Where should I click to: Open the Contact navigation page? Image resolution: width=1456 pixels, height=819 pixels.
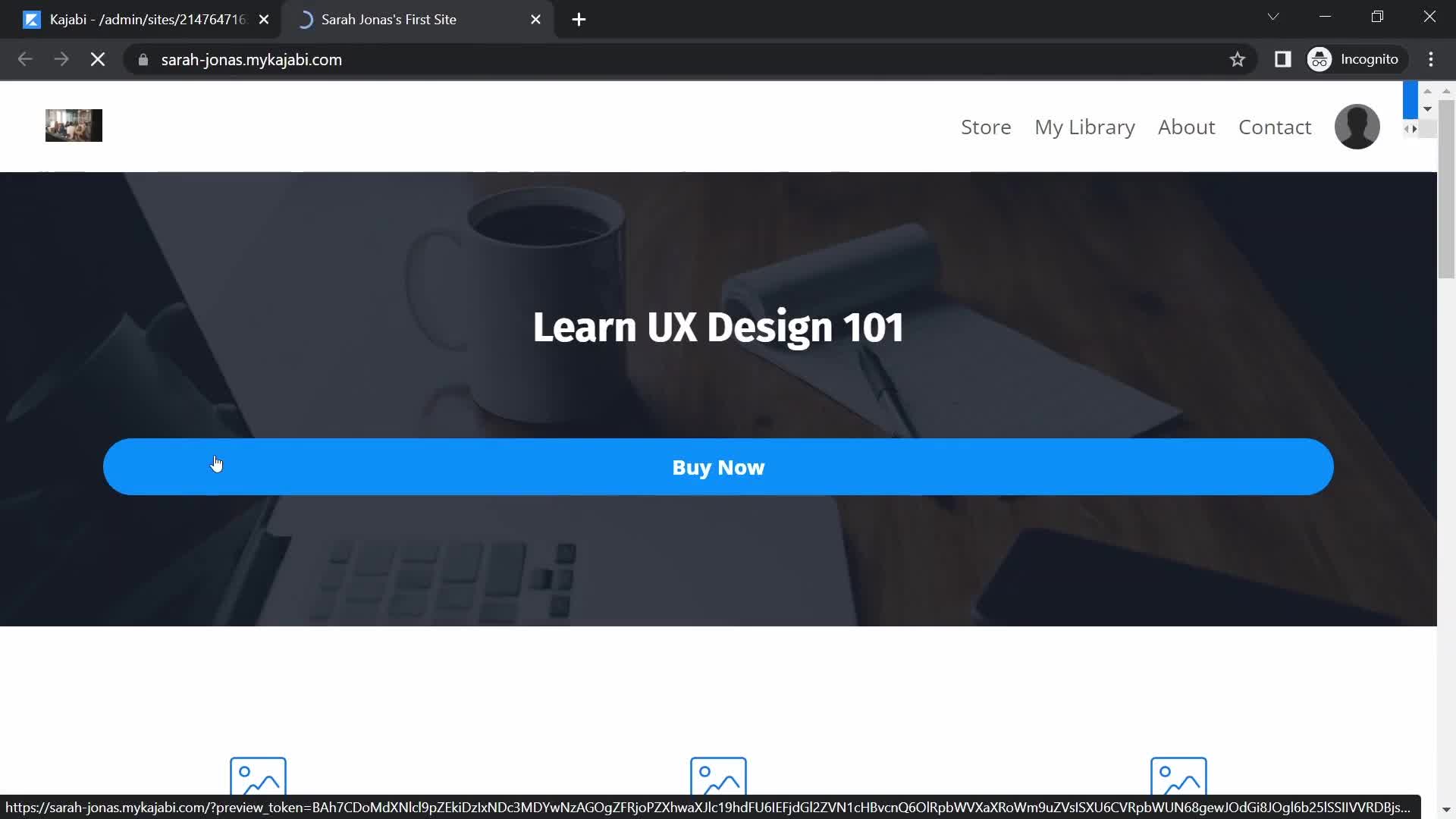(x=1274, y=127)
